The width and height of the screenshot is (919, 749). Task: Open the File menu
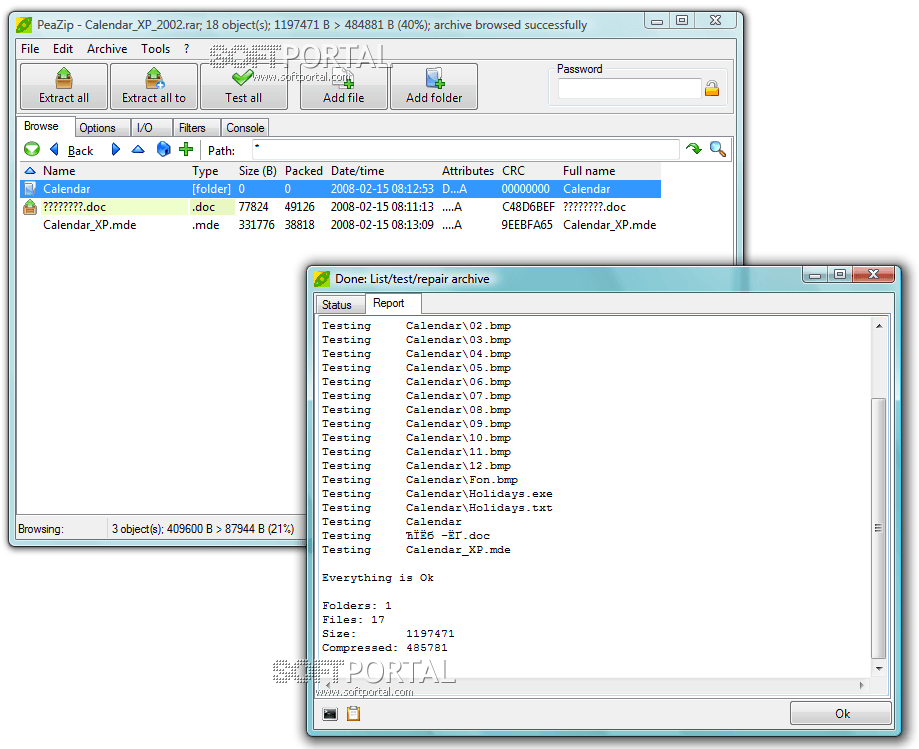click(30, 49)
